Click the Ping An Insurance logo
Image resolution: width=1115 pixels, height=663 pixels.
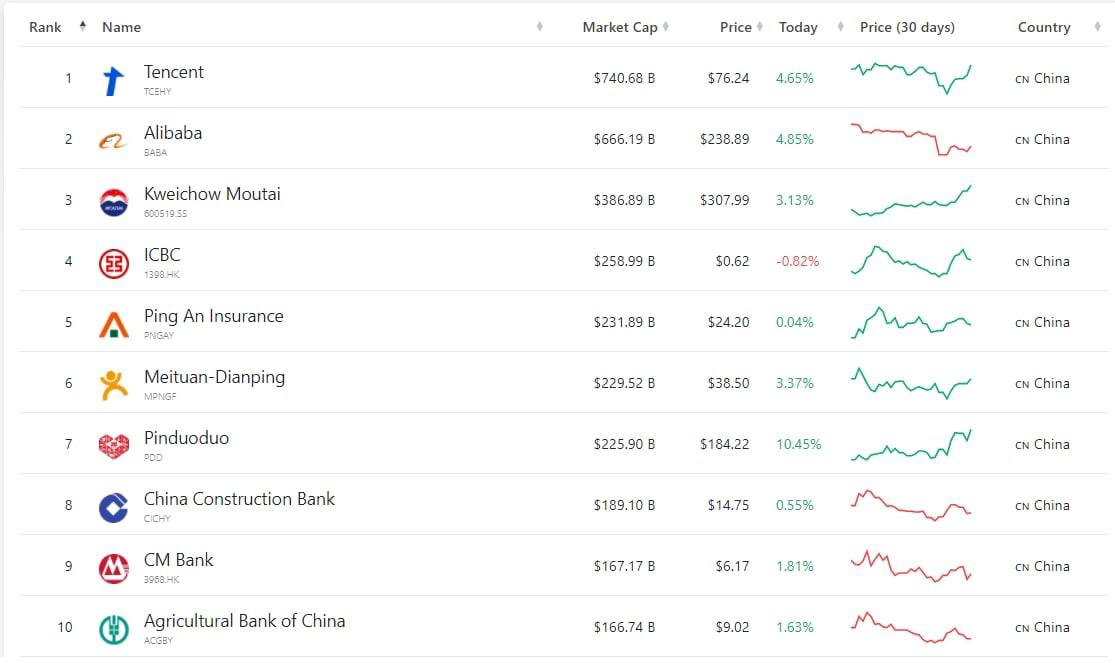click(114, 324)
